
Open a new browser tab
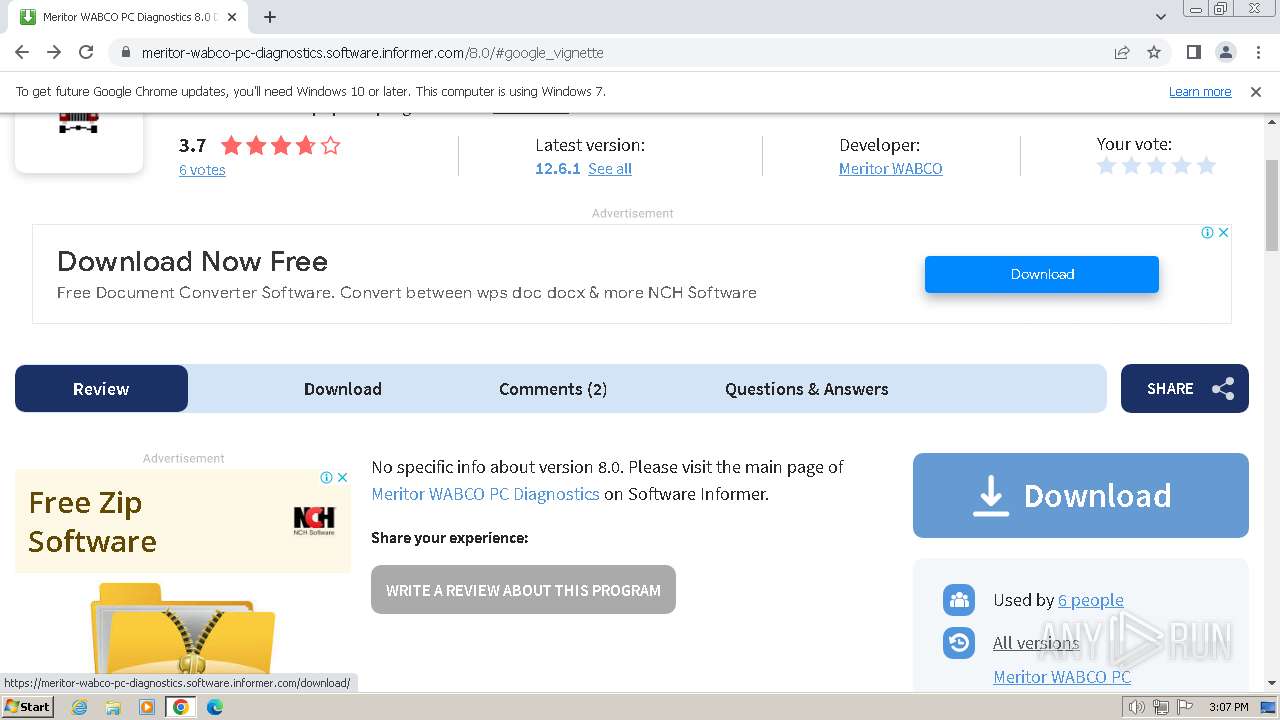tap(270, 17)
